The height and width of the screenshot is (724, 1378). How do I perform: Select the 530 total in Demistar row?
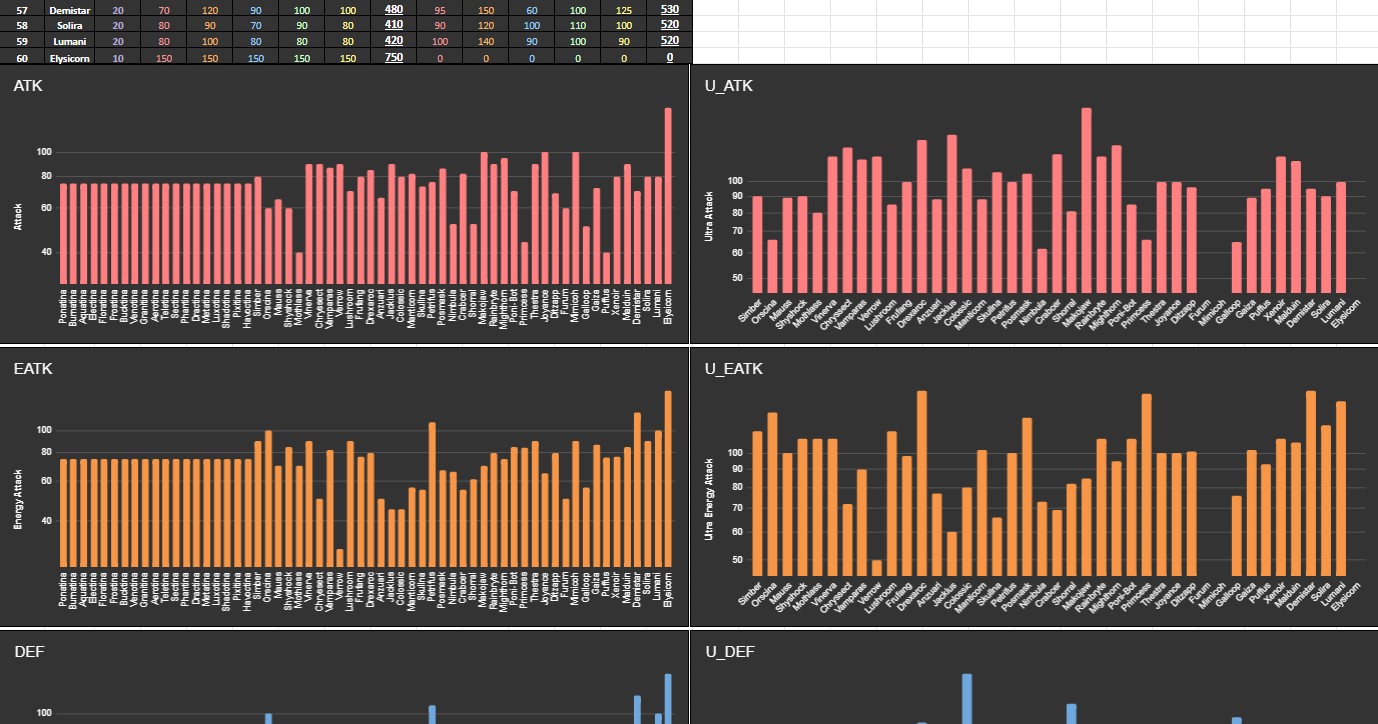point(670,9)
